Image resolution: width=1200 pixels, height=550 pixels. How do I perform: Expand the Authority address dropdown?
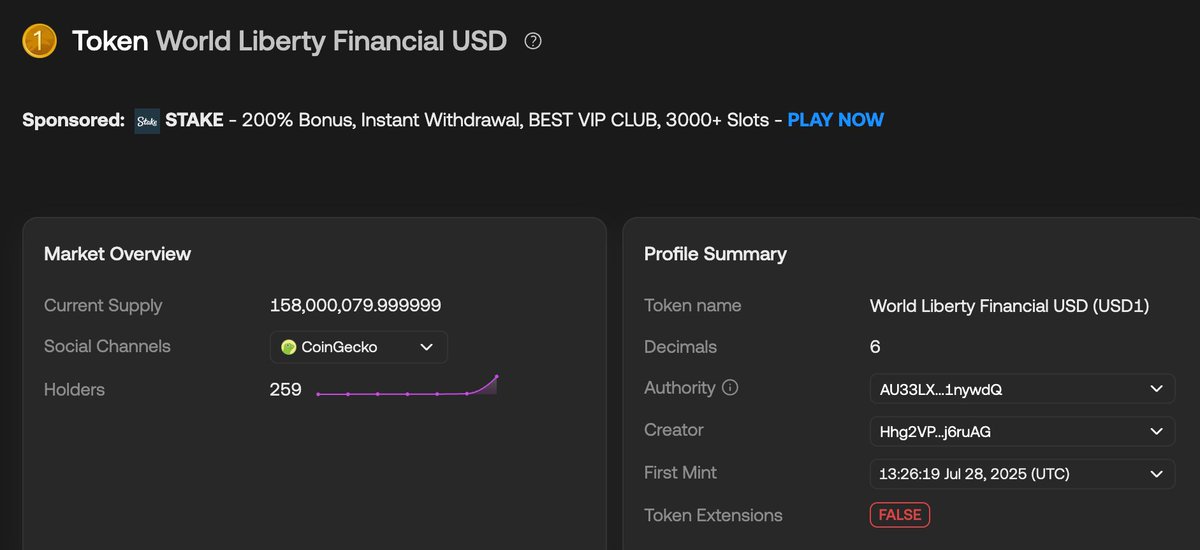(x=1022, y=389)
